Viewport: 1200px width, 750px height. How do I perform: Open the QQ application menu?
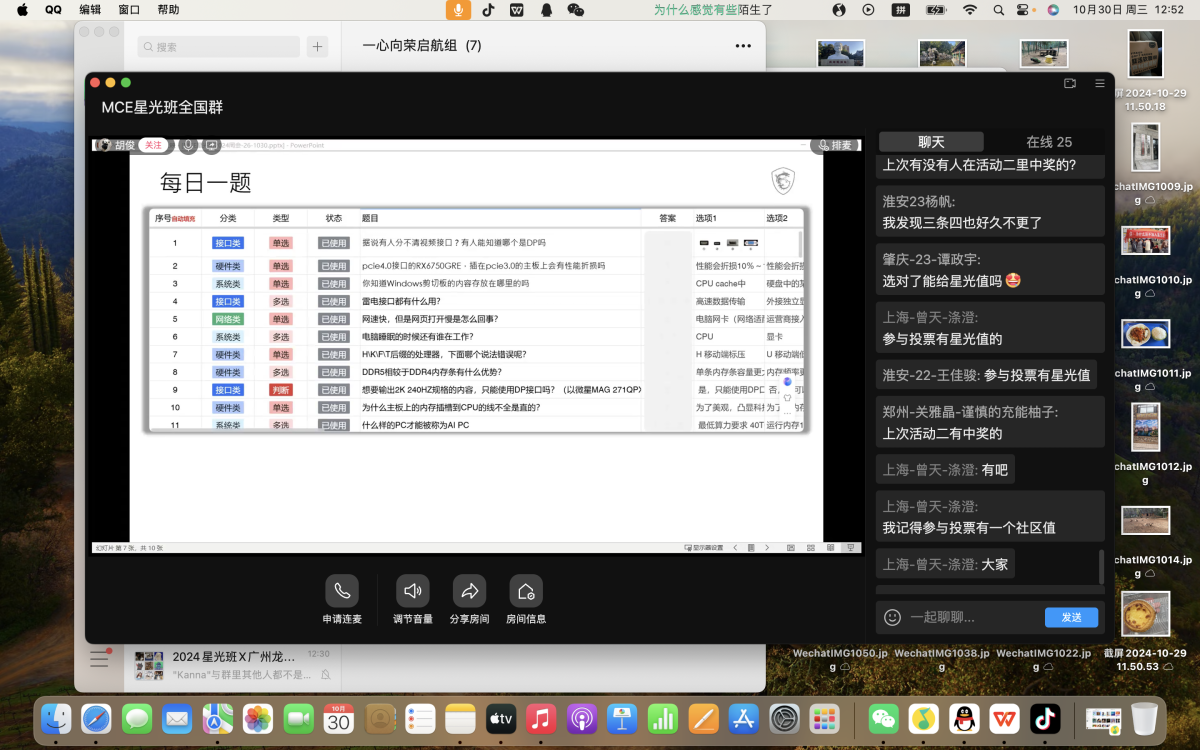point(53,9)
